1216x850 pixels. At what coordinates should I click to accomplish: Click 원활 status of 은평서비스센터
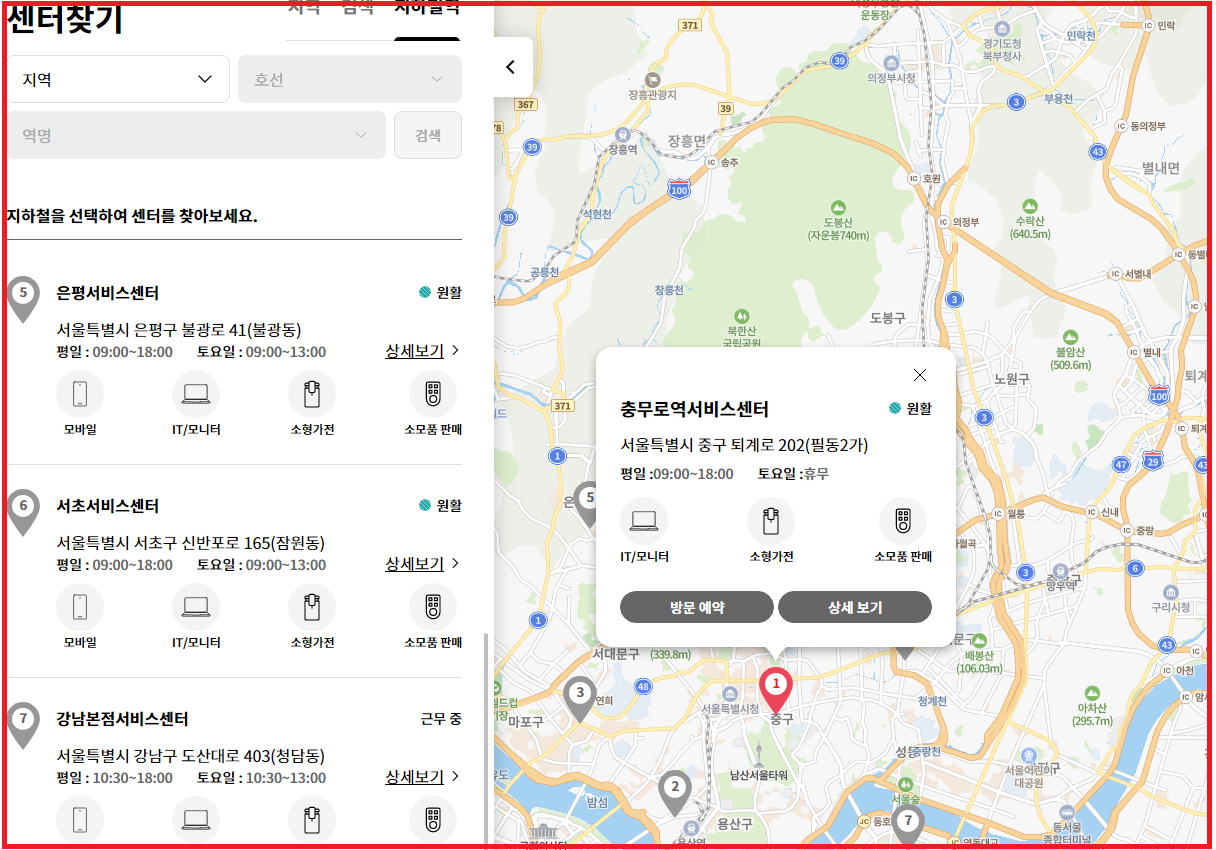[440, 293]
